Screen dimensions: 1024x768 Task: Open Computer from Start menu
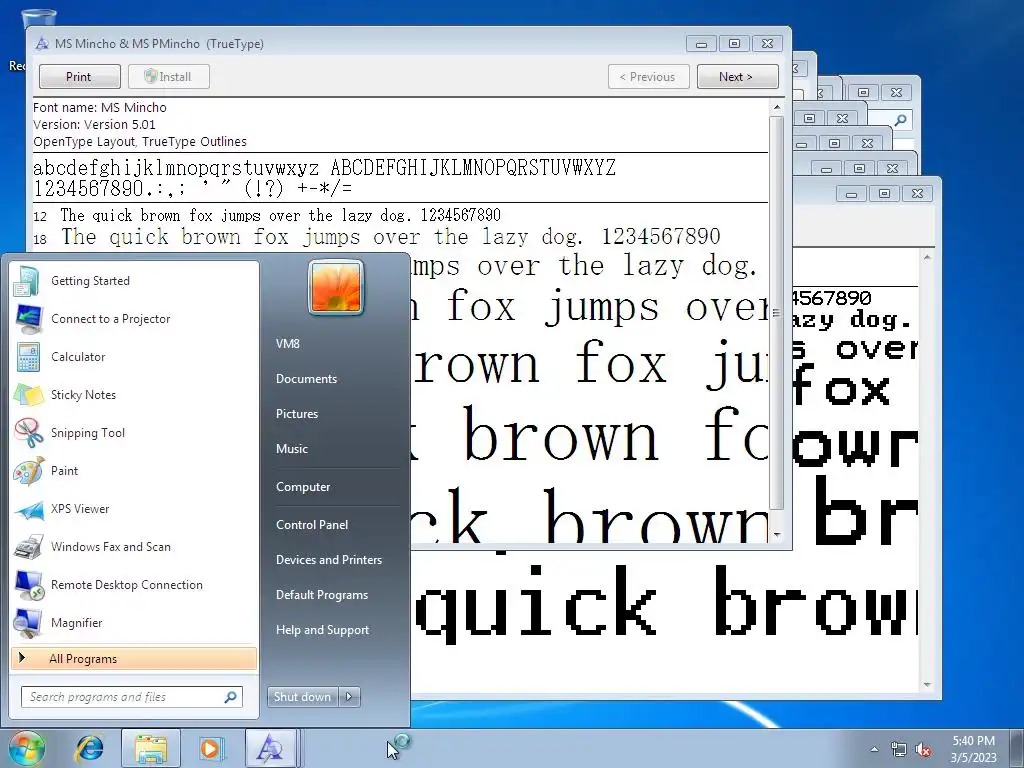[303, 487]
